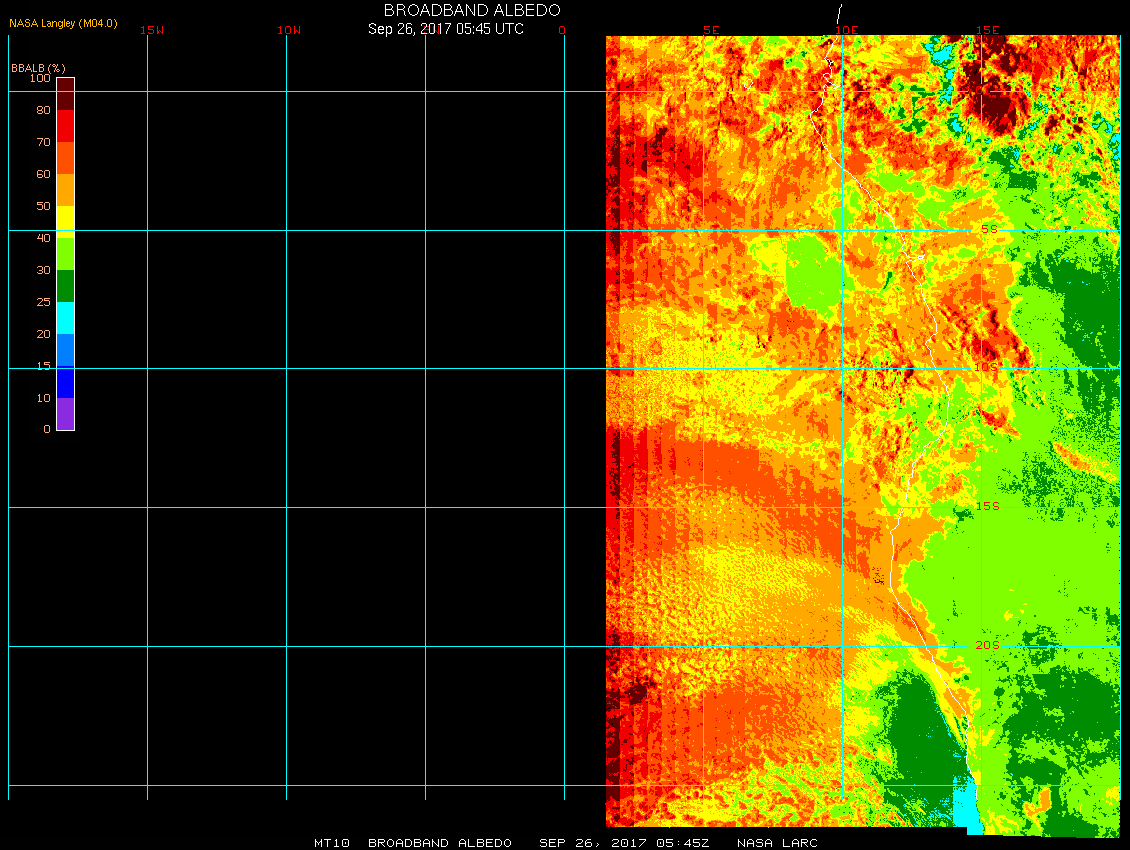Image resolution: width=1130 pixels, height=850 pixels.
Task: Click the dark green 25–30 legend swatch
Action: click(x=66, y=286)
